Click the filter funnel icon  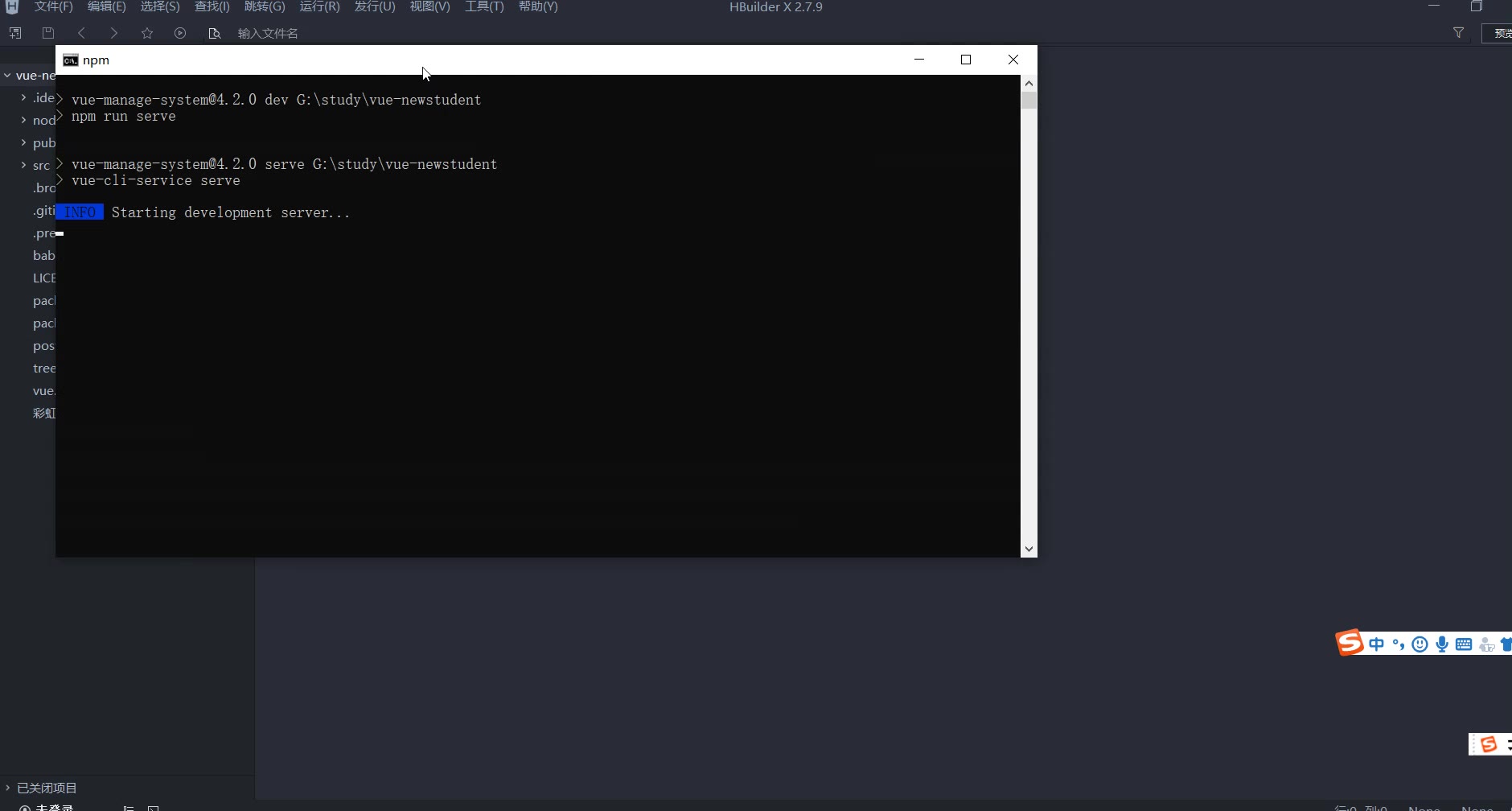[x=1458, y=33]
